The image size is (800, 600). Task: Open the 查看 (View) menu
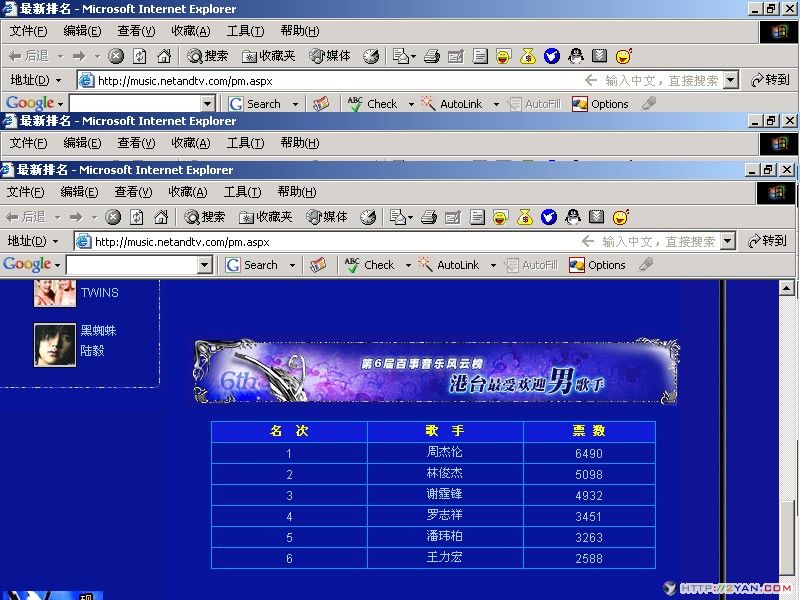(x=132, y=191)
